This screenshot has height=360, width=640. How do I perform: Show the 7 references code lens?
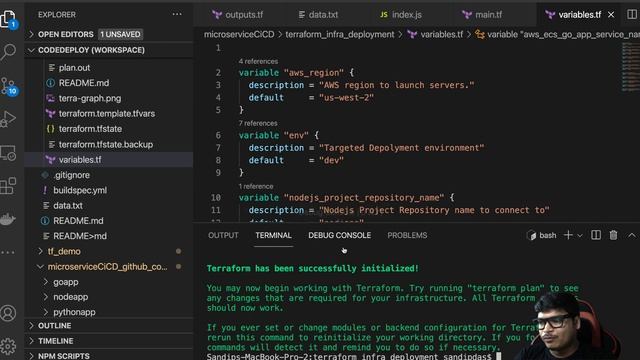click(x=258, y=123)
